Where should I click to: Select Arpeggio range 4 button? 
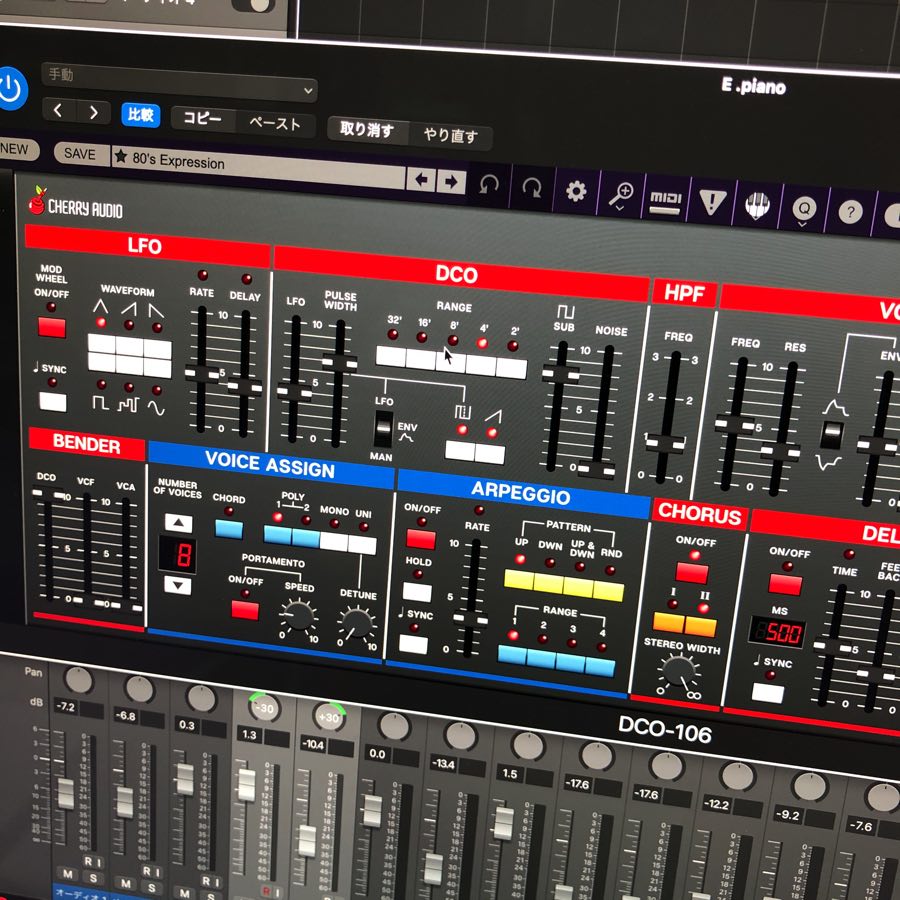[600, 666]
